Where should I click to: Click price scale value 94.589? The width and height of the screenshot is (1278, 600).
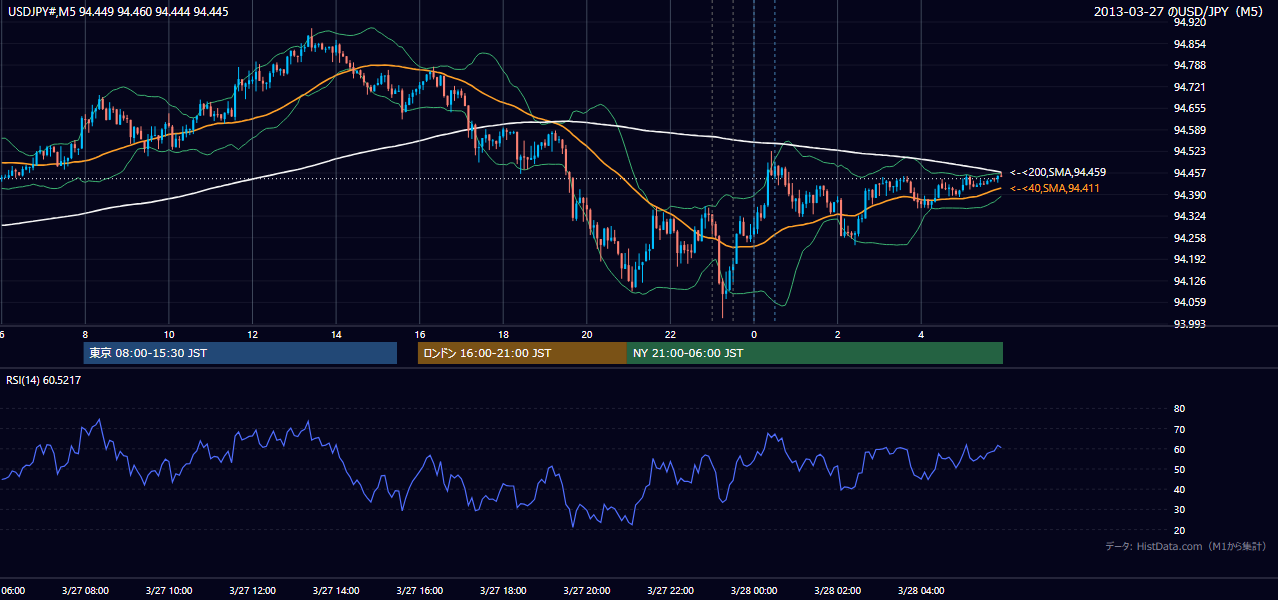(1189, 130)
